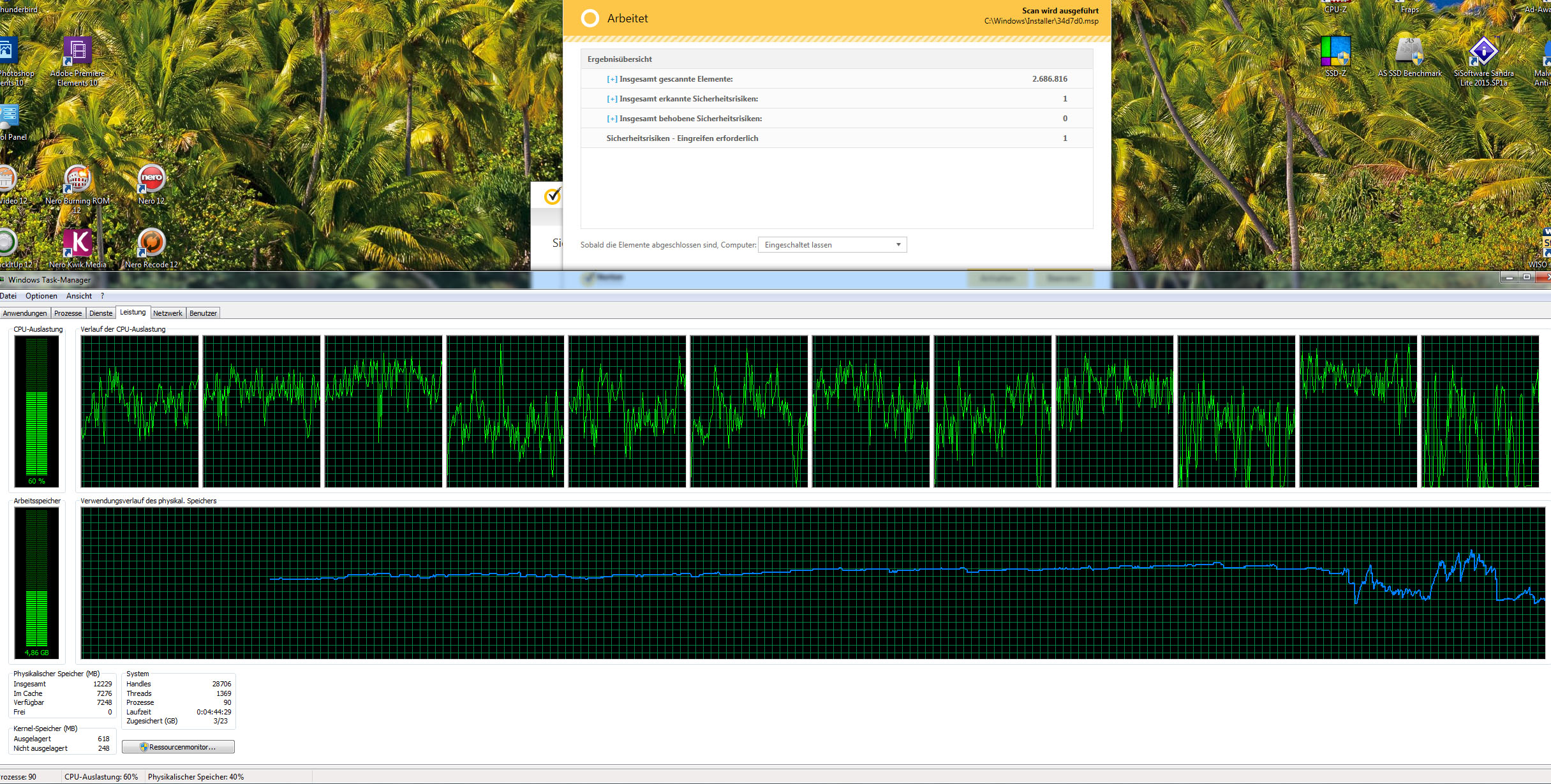The width and height of the screenshot is (1551, 784).
Task: Expand Insgesamt gescannte Elemente row
Action: coord(612,79)
